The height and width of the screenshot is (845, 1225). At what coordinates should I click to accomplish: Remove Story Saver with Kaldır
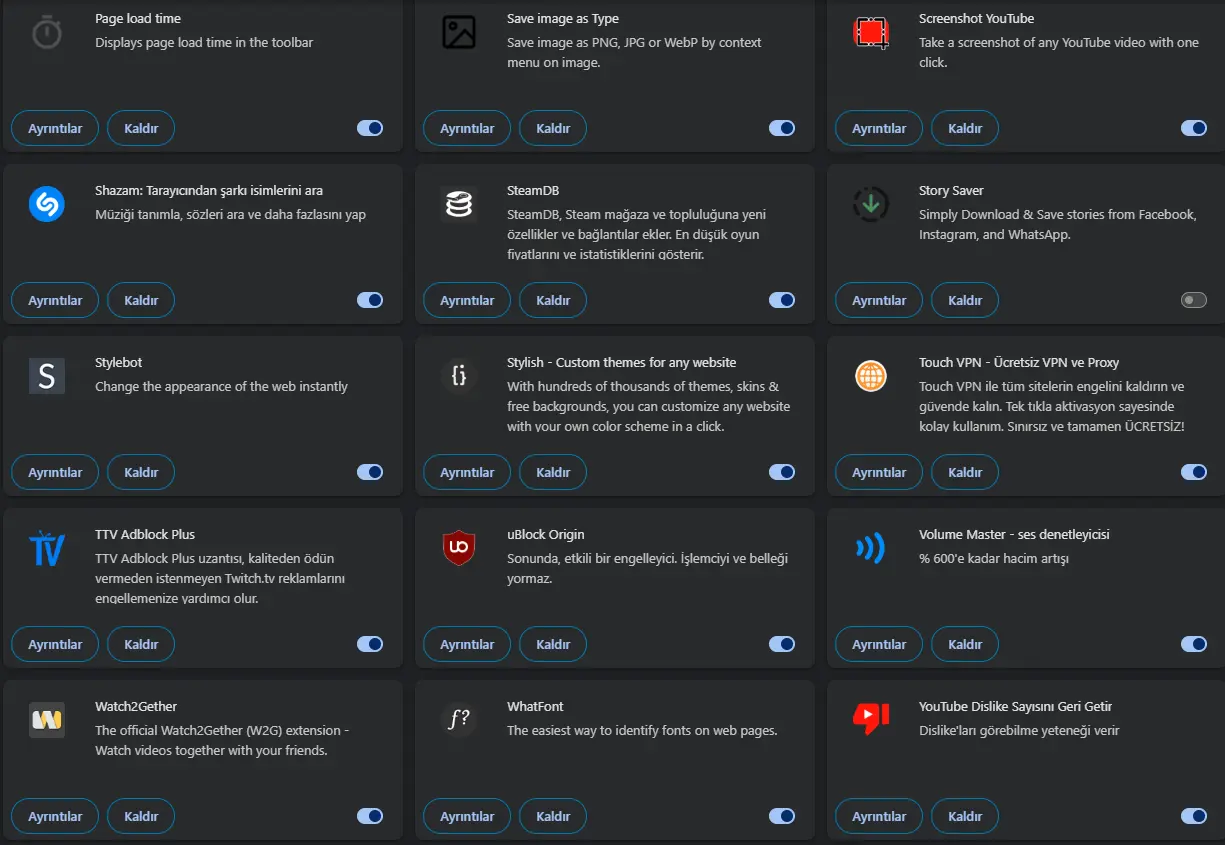tap(965, 300)
